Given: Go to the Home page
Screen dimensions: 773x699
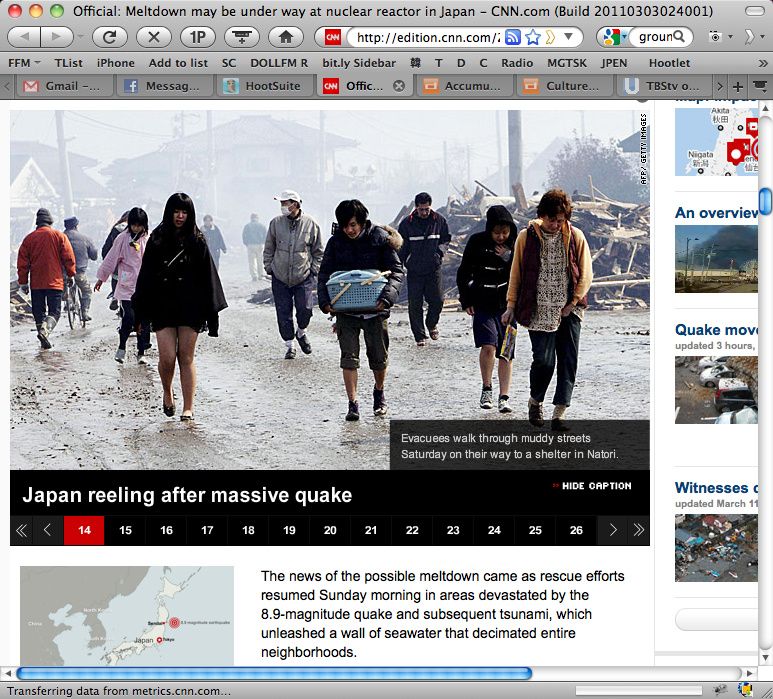Looking at the screenshot, I should point(285,37).
